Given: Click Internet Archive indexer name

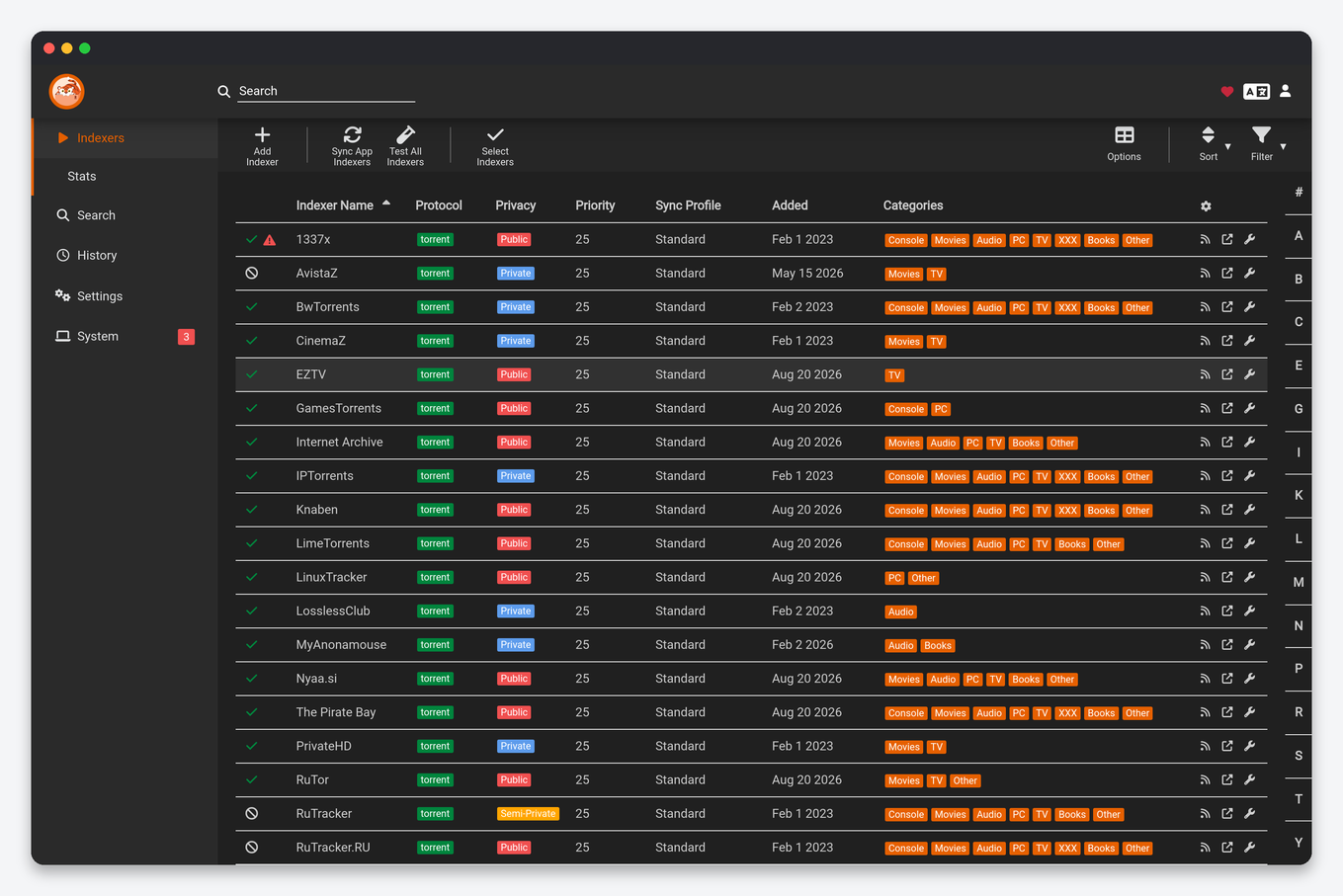Looking at the screenshot, I should pyautogui.click(x=339, y=443).
